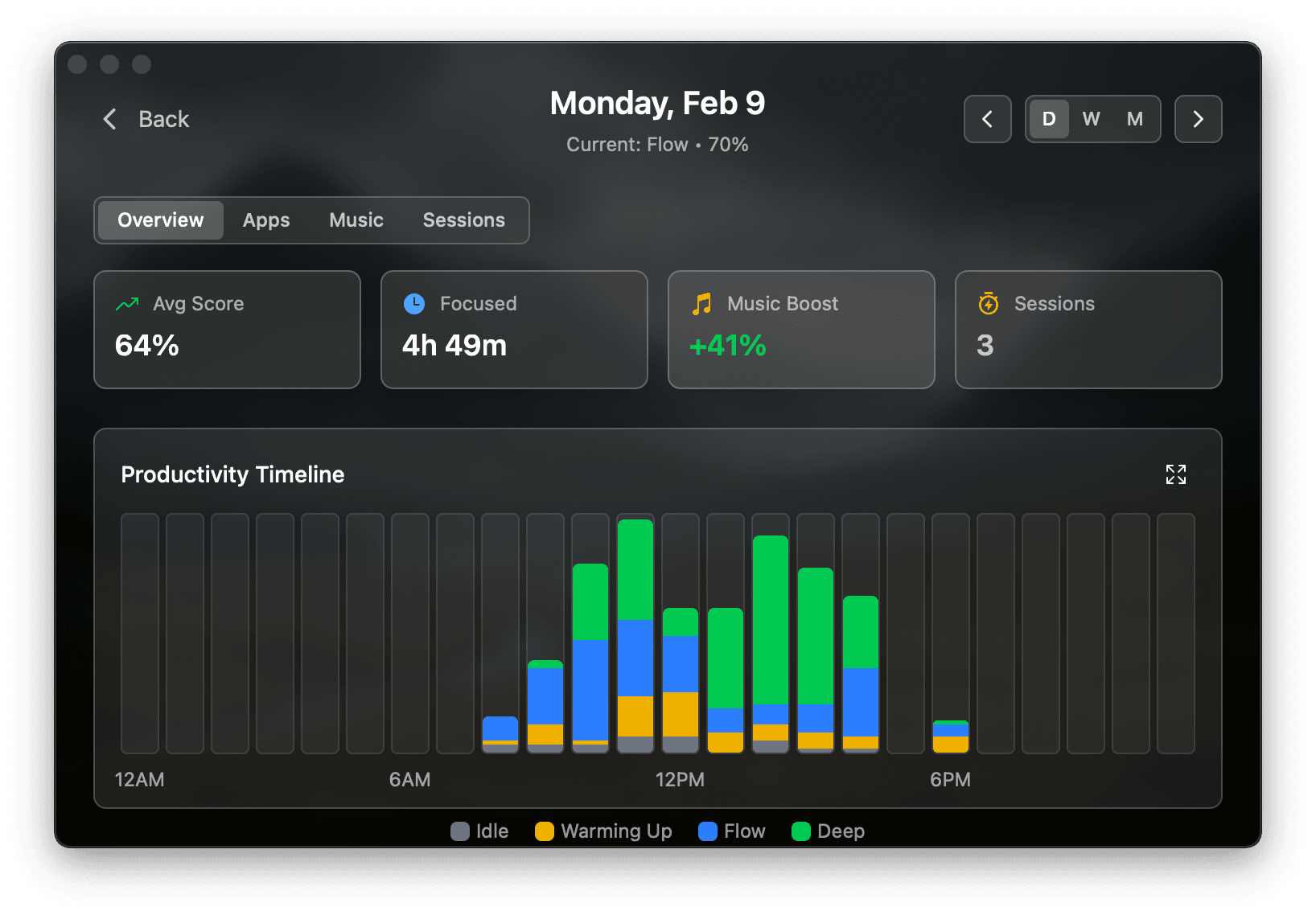Expand the Productivity Timeline to fullscreen
Screen dimensions: 1316x915
(1176, 474)
